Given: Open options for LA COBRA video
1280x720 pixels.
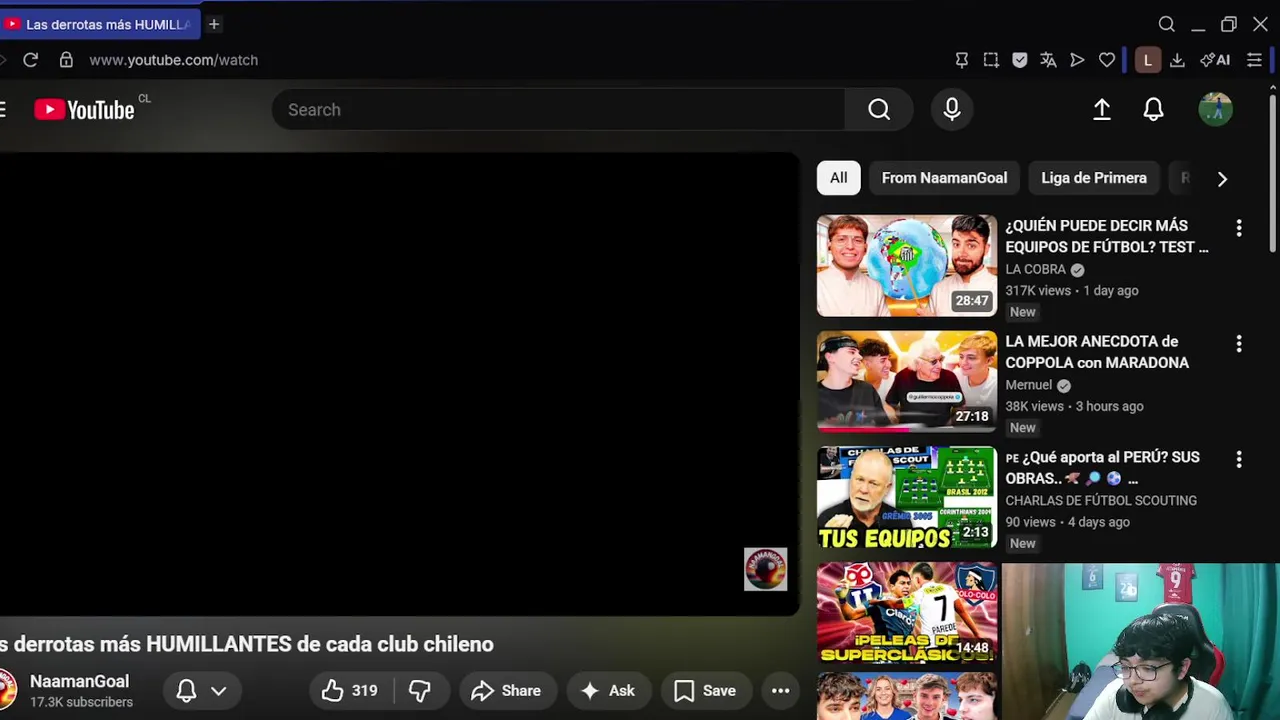Looking at the screenshot, I should tap(1239, 228).
